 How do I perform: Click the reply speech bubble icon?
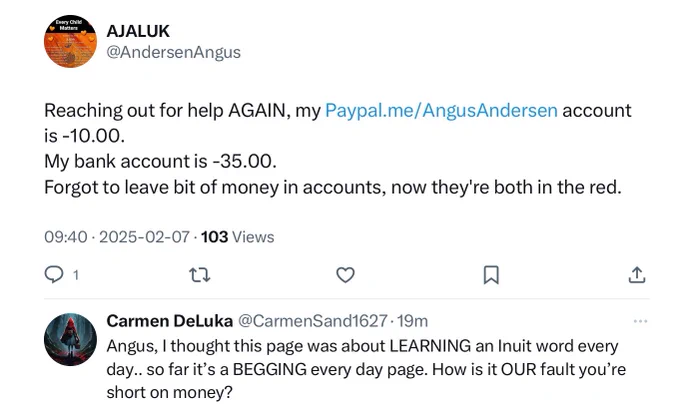pos(54,275)
